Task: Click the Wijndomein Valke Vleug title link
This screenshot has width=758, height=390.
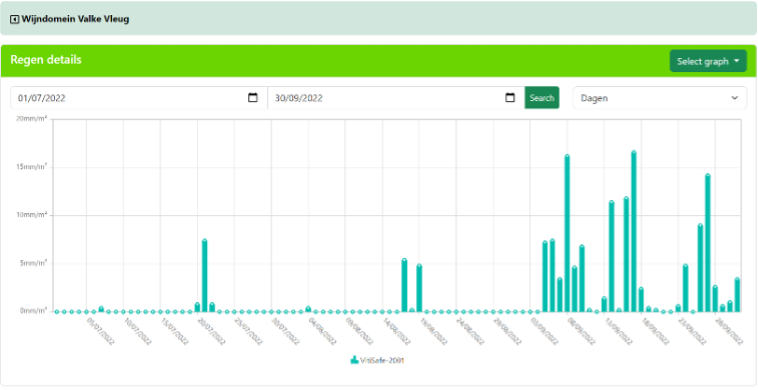Action: (x=75, y=19)
